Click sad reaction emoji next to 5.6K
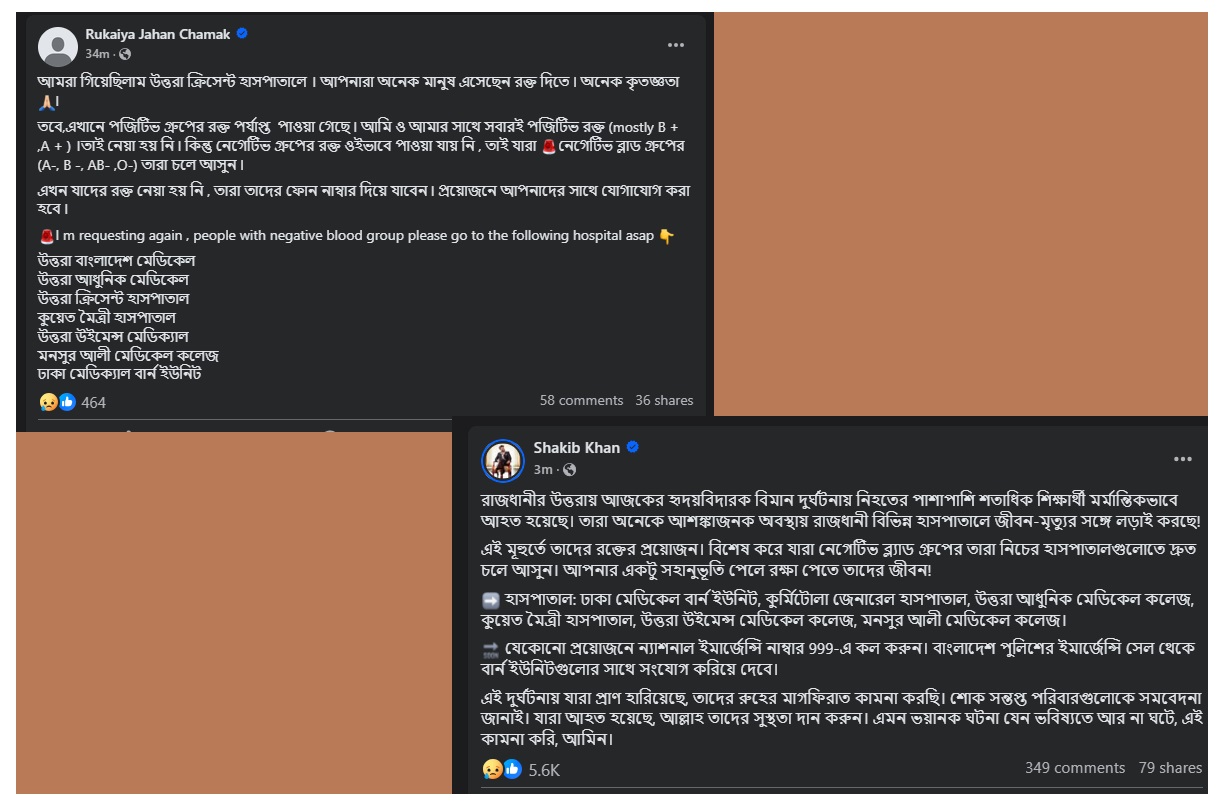The image size is (1218, 808). (x=492, y=769)
